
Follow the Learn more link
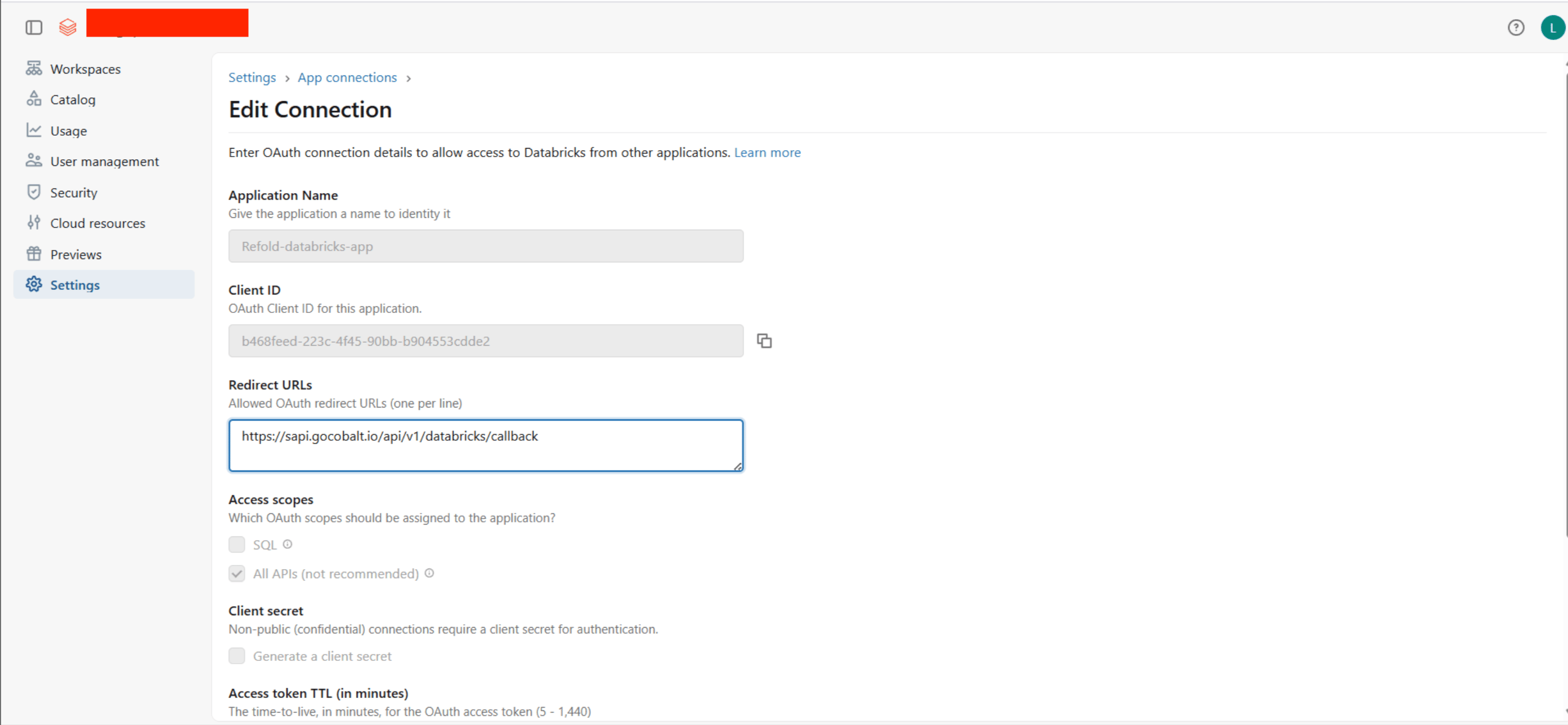[767, 152]
